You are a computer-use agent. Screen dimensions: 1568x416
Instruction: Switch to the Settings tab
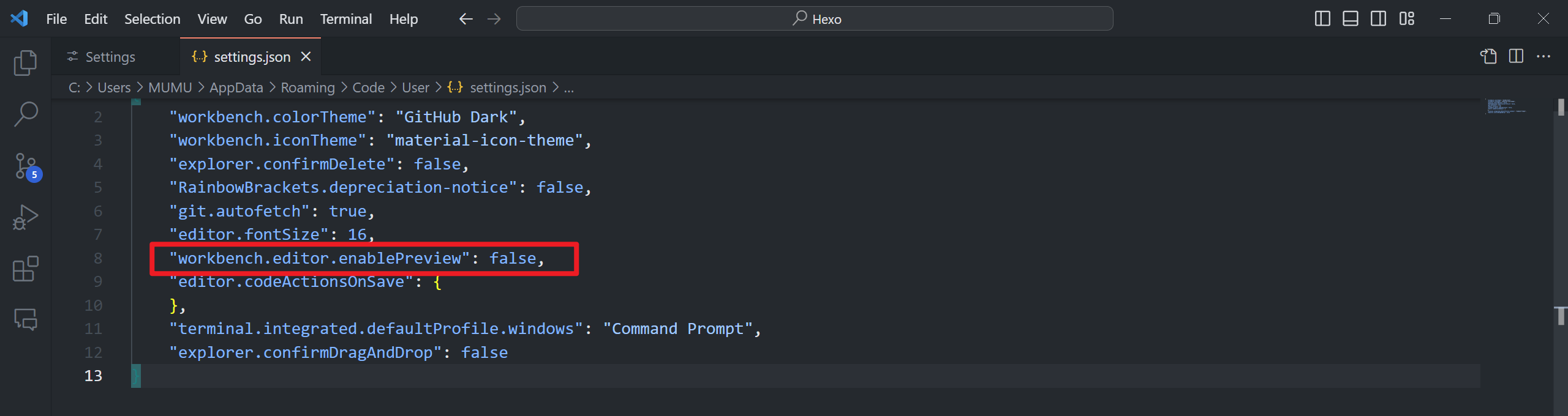point(110,57)
